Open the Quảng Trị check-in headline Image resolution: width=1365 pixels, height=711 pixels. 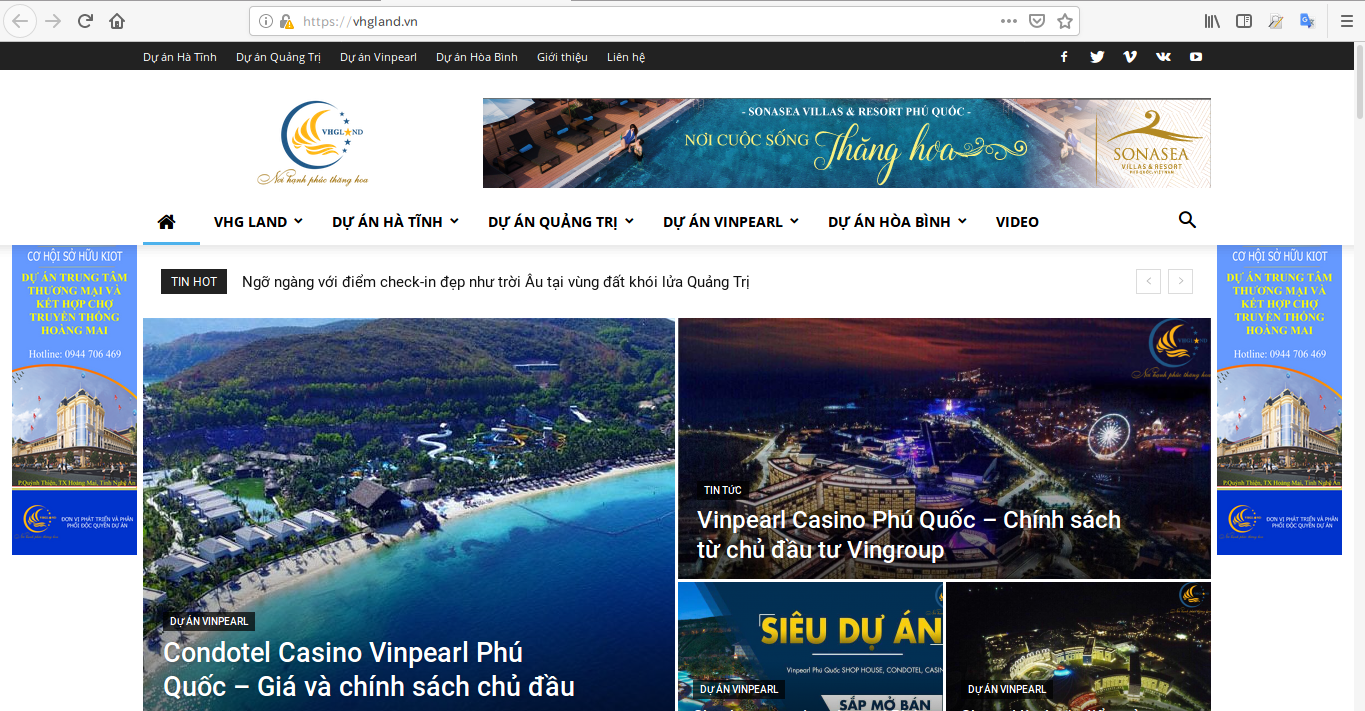click(x=496, y=282)
